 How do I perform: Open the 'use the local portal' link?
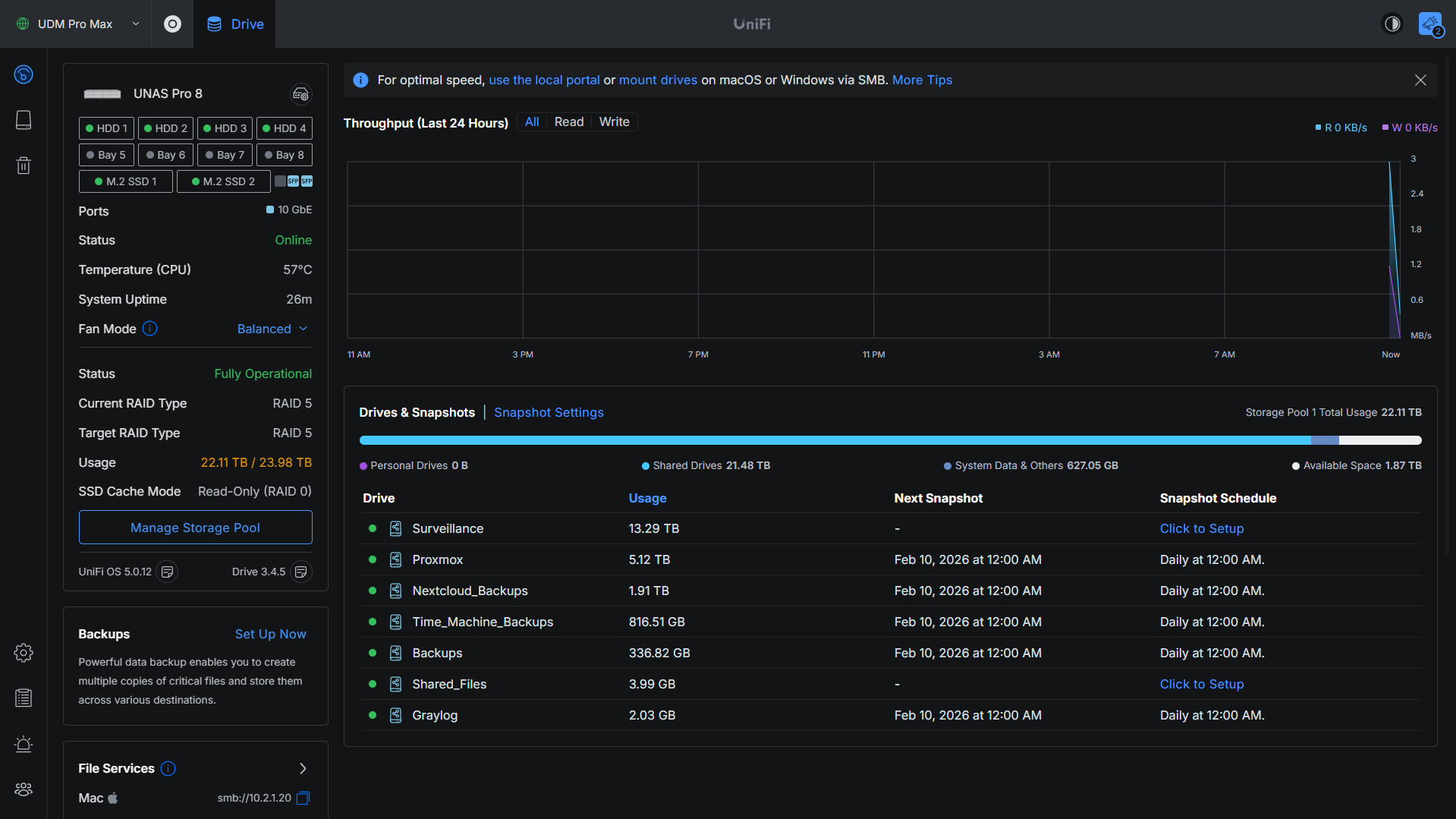point(544,80)
